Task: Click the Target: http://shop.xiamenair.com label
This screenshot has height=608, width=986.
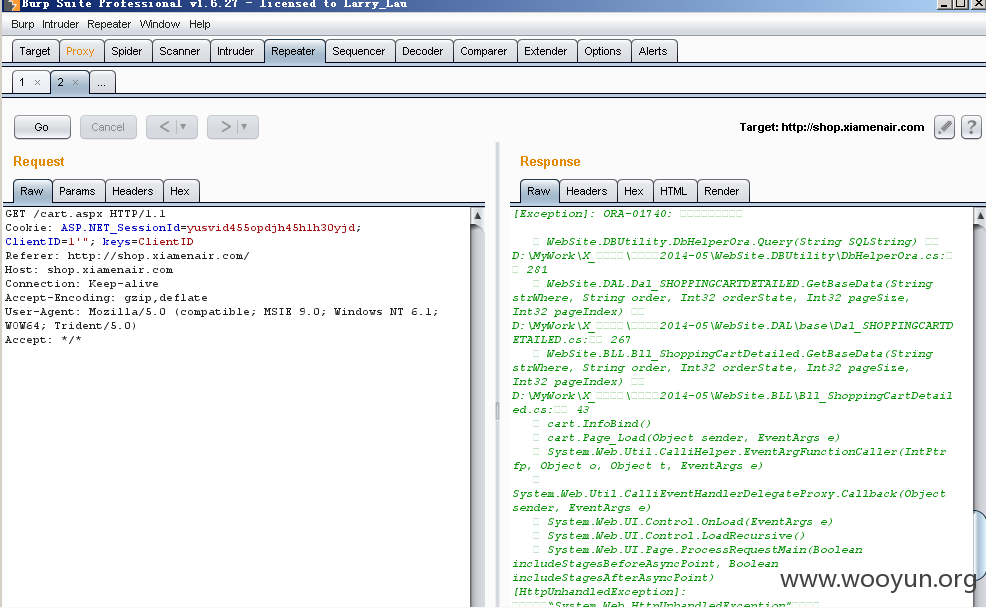Action: [x=831, y=127]
